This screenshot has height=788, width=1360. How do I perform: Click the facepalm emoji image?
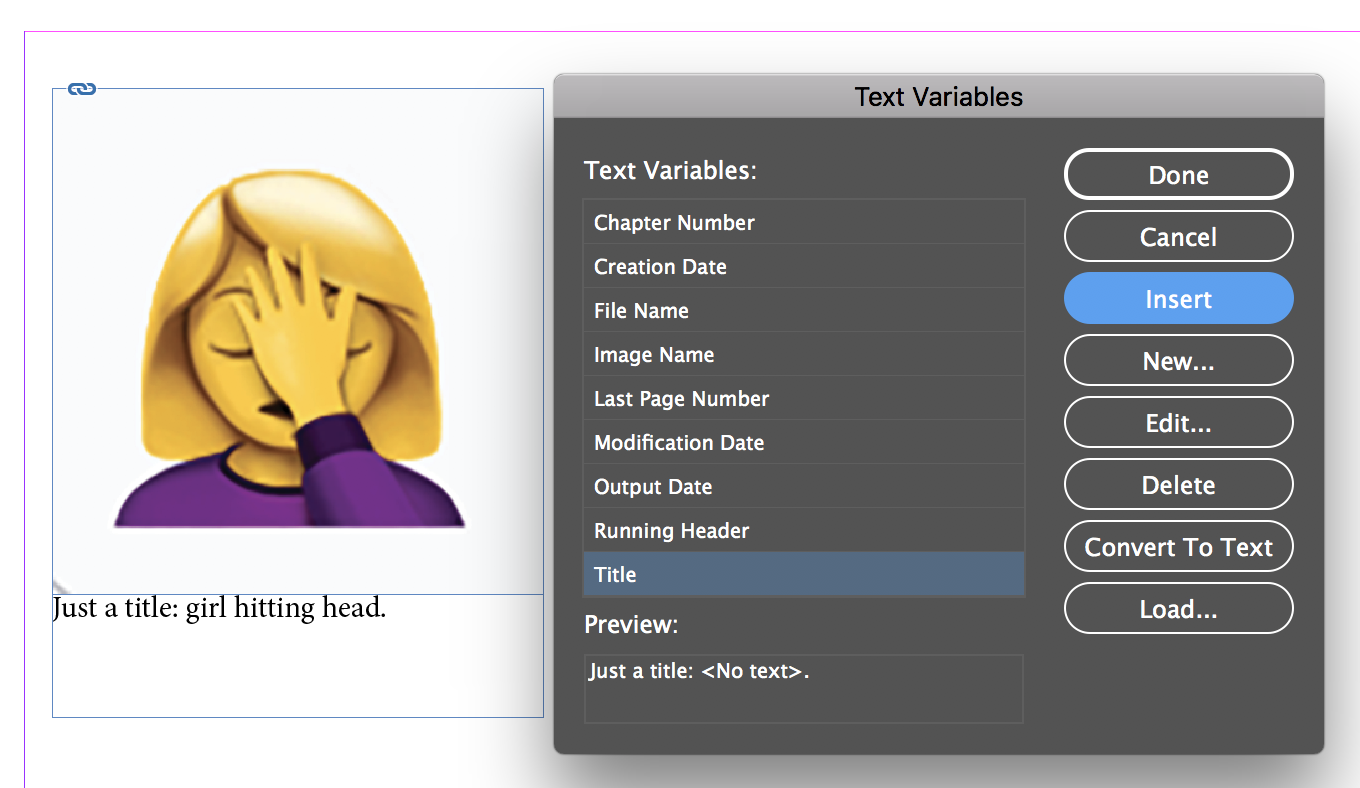click(290, 350)
